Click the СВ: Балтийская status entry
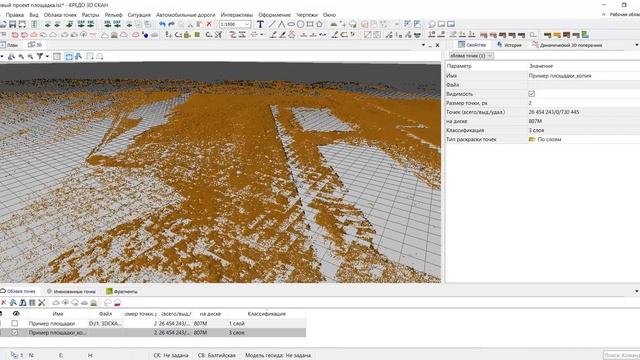 pos(217,356)
